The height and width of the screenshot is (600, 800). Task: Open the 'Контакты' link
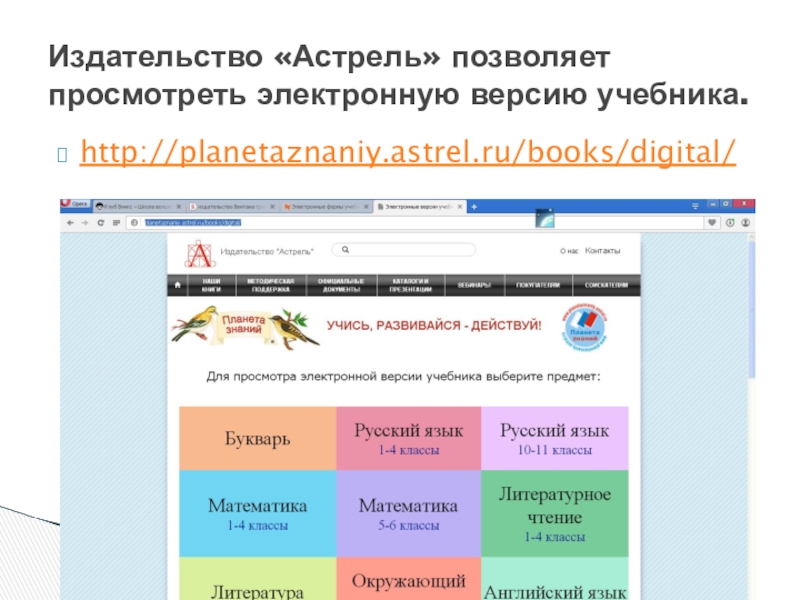[603, 251]
